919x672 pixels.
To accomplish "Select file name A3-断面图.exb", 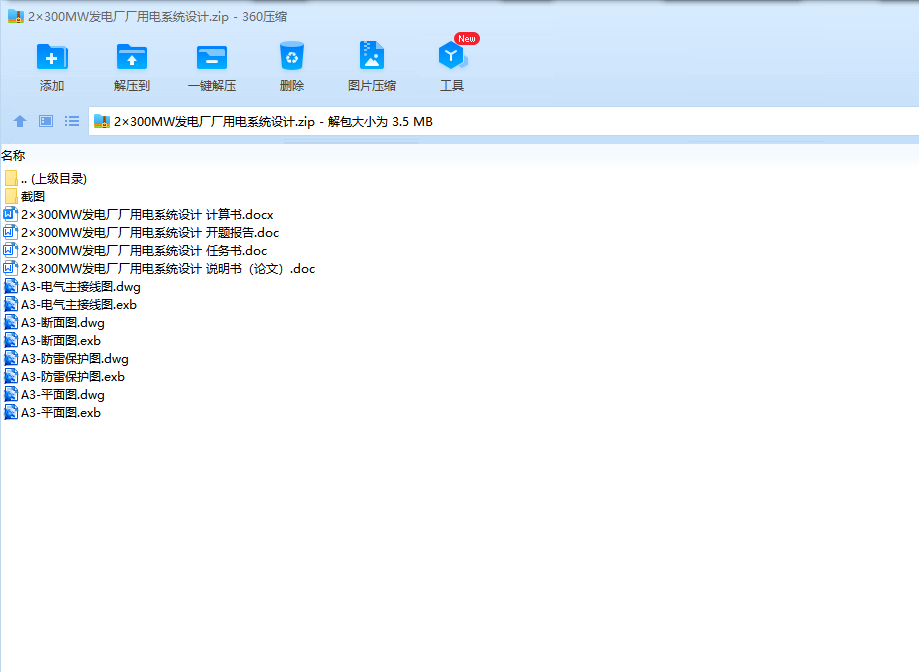I will point(61,341).
